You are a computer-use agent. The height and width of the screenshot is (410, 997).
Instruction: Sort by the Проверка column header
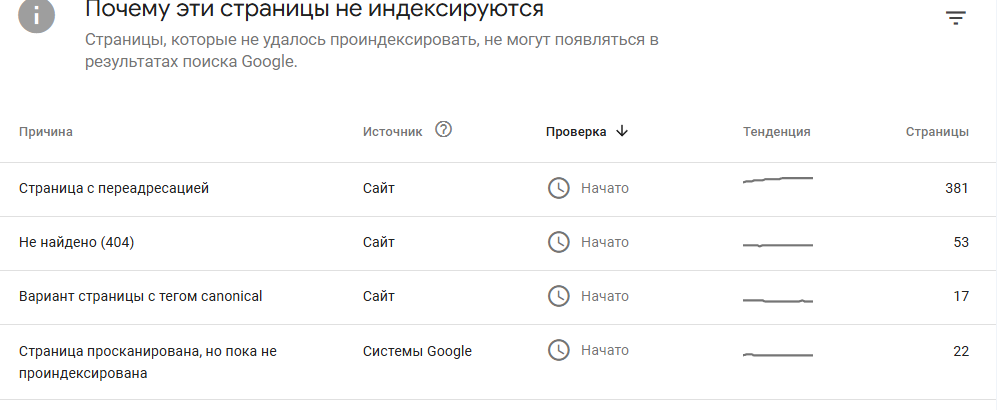[x=576, y=132]
